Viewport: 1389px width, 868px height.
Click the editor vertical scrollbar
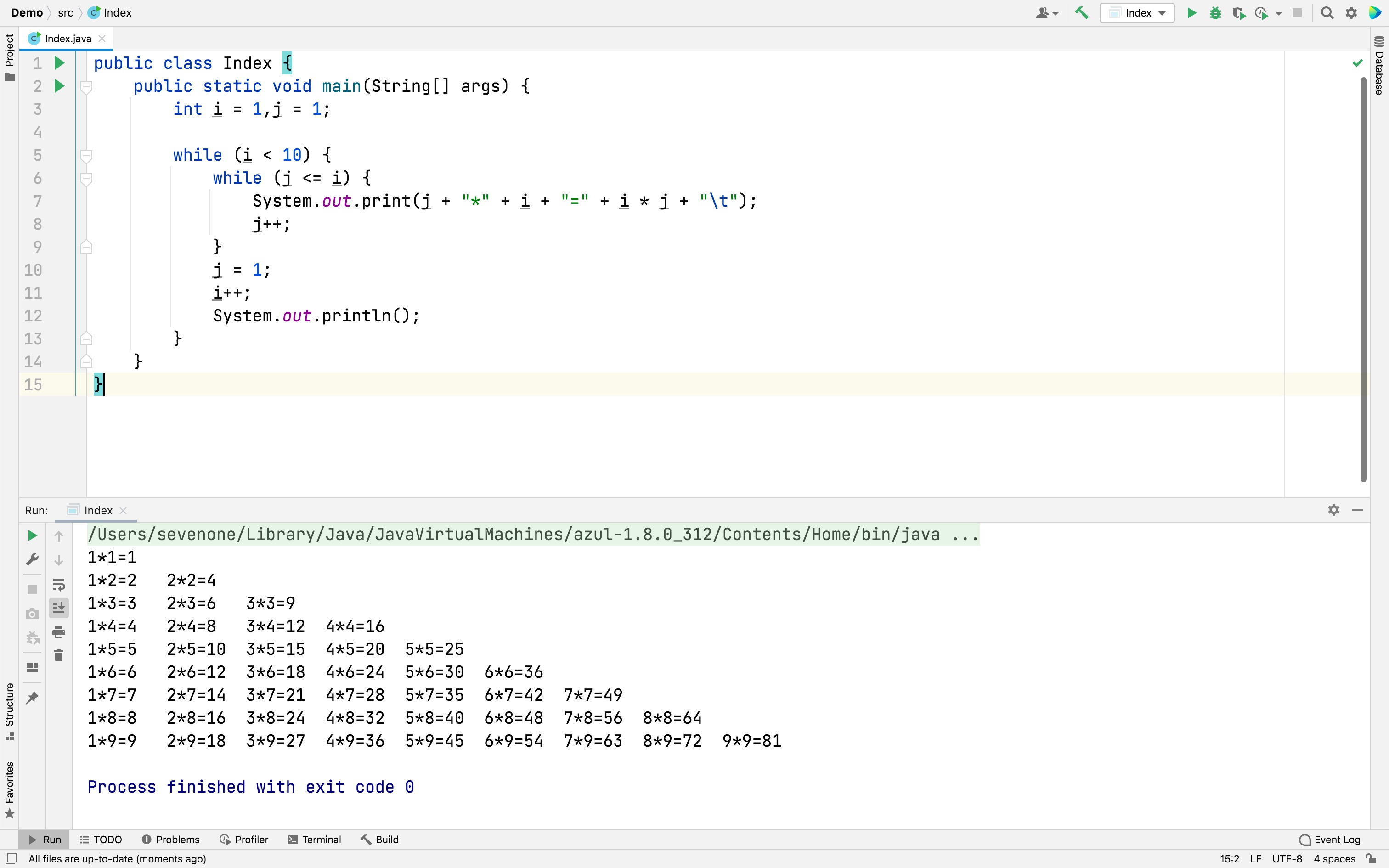(1363, 279)
